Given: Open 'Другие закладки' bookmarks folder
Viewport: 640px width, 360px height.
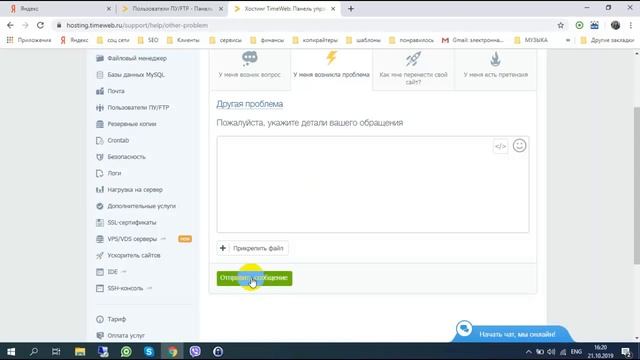Looking at the screenshot, I should coord(607,40).
